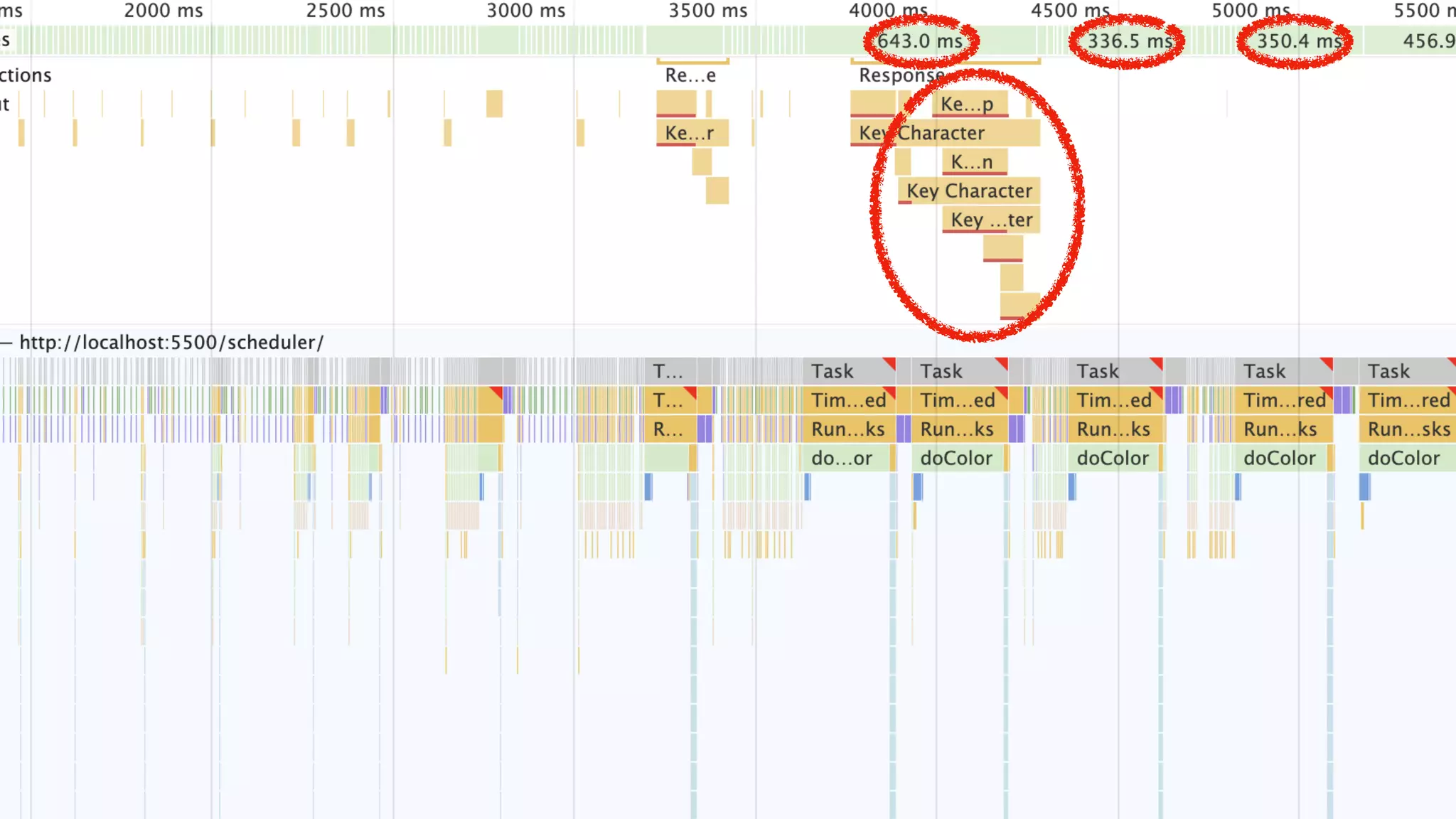1456x819 pixels.
Task: Select the 'Run...sks' microtasks block
Action: click(1408, 429)
